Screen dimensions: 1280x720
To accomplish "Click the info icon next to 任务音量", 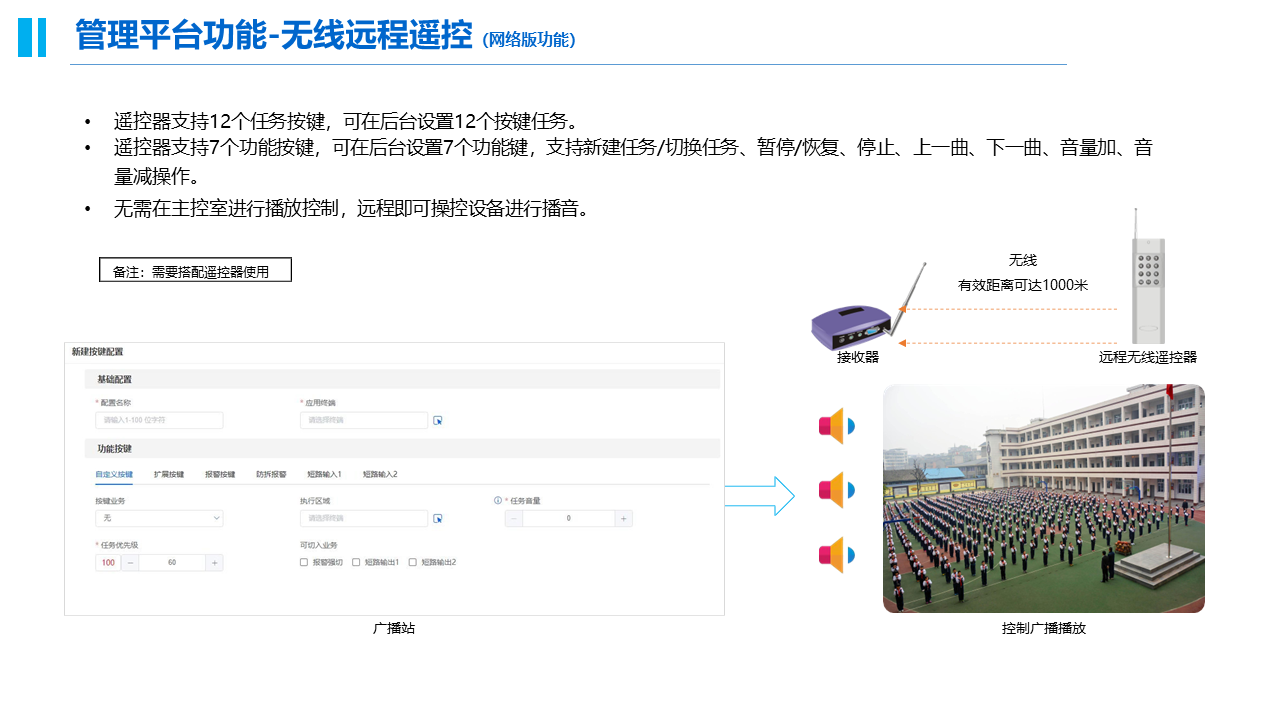I will coord(497,501).
